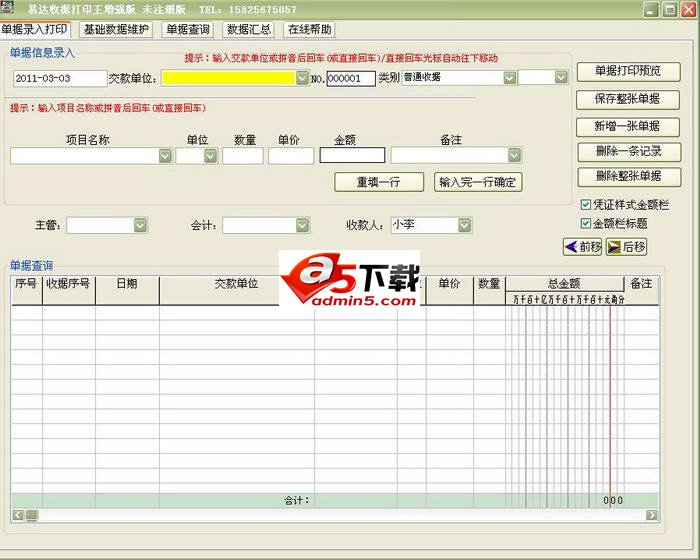The height and width of the screenshot is (560, 700).
Task: Click the 金额 input field
Action: point(352,155)
